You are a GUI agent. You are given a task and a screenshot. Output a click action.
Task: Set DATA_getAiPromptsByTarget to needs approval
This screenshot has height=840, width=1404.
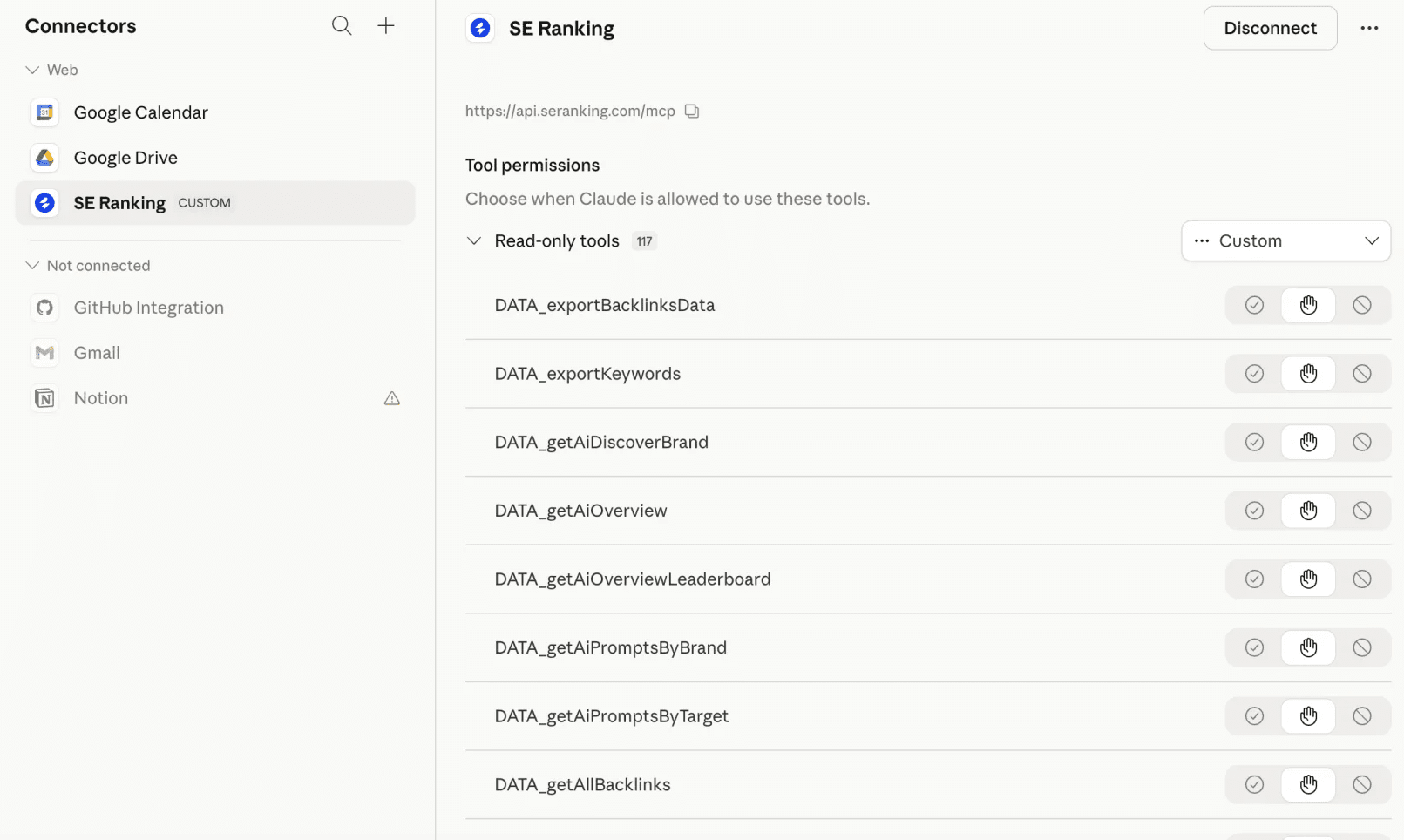point(1308,716)
